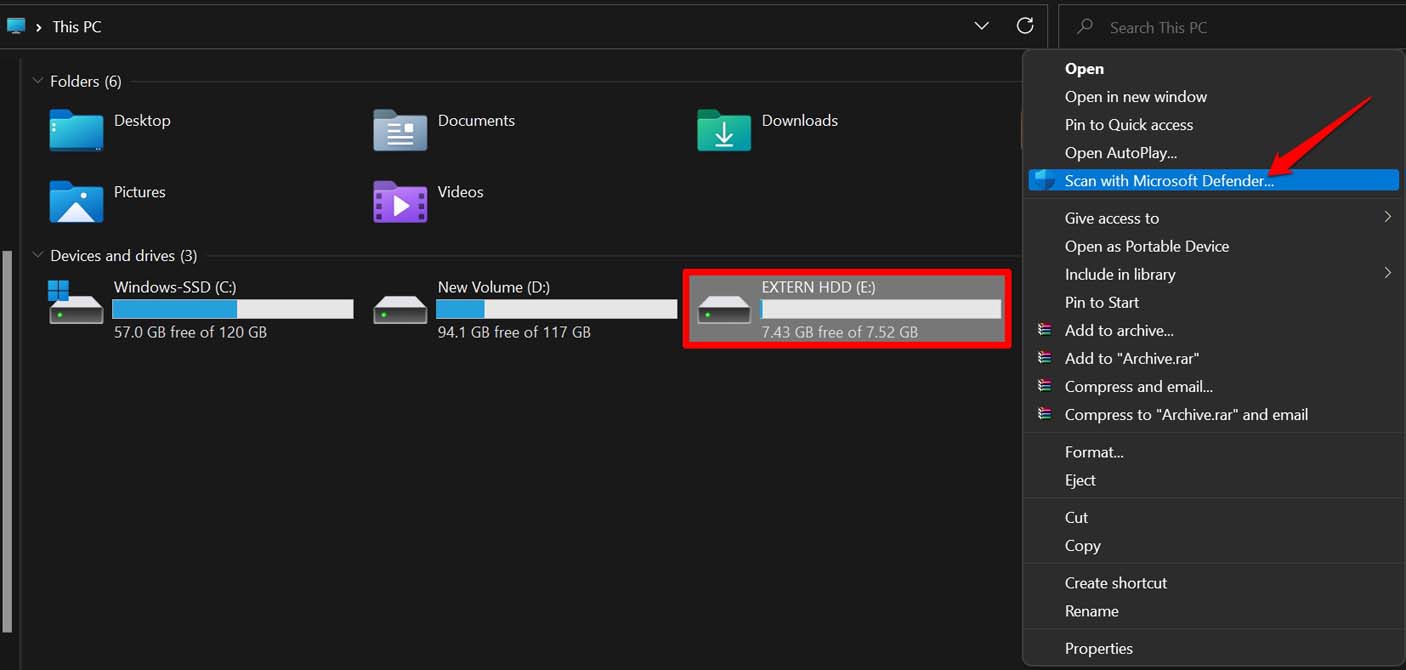Click the refresh icon in address bar
This screenshot has height=670, width=1406.
(1025, 25)
